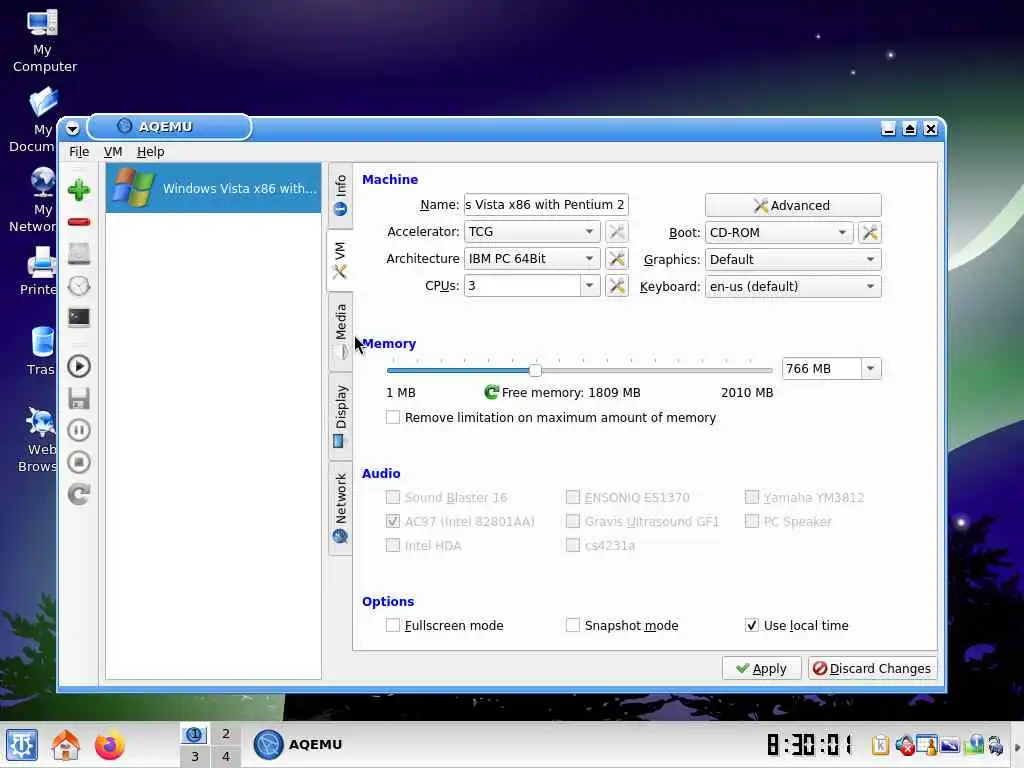Screen dimensions: 1024x768
Task: Click the Boot settings tools icon
Action: 870,232
